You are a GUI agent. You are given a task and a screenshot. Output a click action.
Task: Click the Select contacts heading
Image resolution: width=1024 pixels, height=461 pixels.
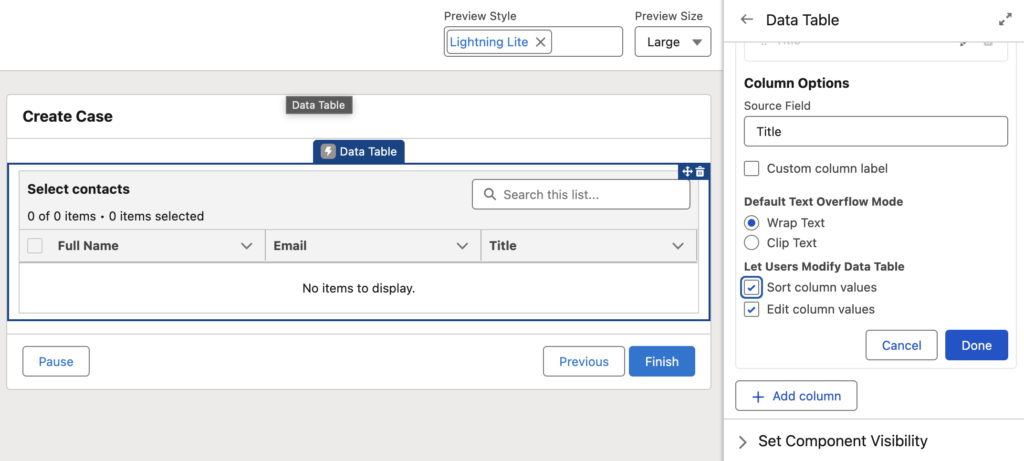[78, 189]
